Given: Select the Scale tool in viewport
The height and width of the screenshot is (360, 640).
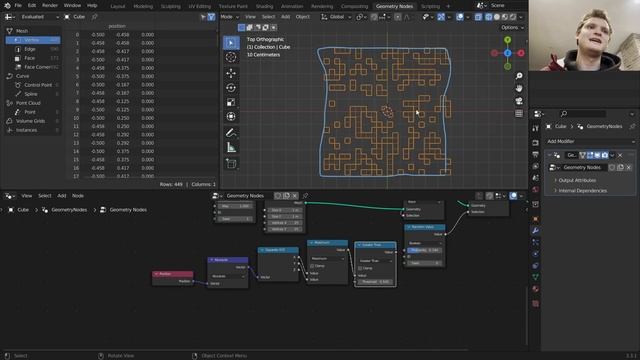Looking at the screenshot, I should [231, 102].
